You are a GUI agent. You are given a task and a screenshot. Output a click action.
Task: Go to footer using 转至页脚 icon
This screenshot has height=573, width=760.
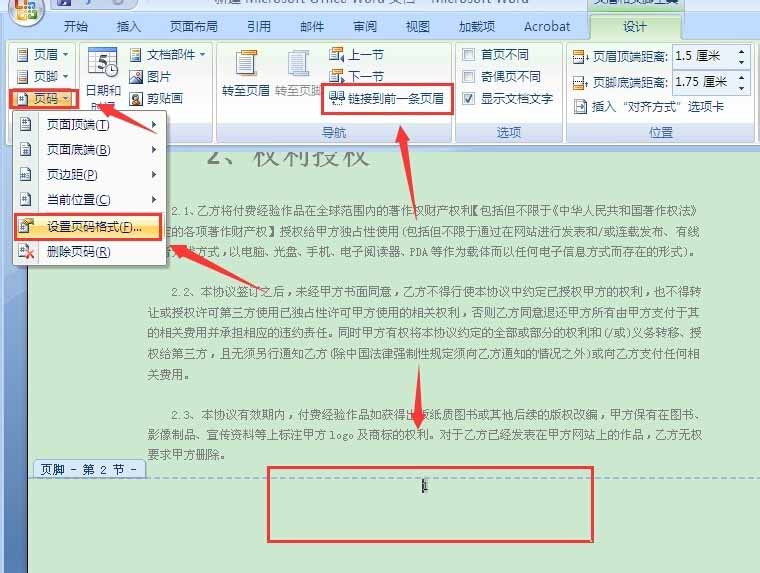[x=299, y=64]
